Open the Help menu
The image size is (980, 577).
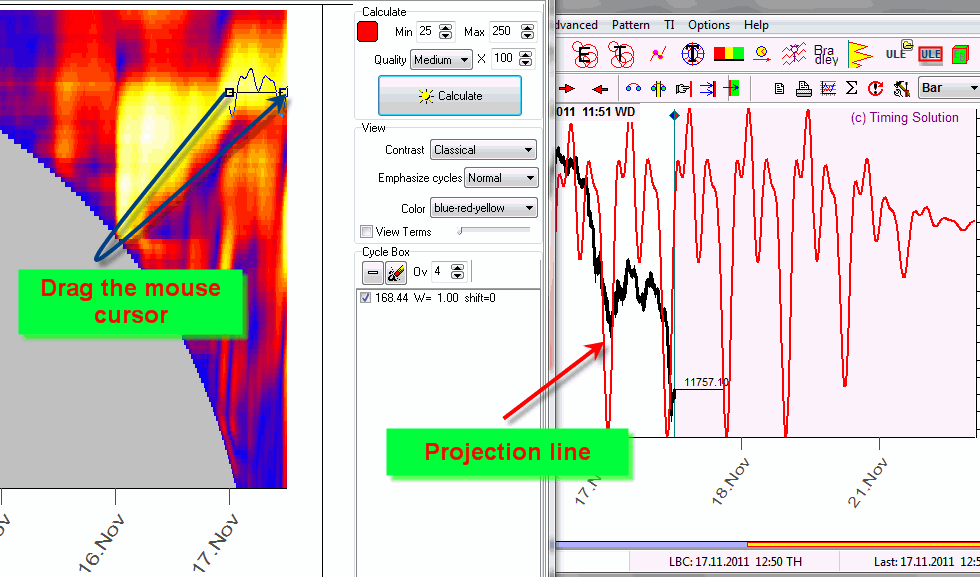coord(756,25)
